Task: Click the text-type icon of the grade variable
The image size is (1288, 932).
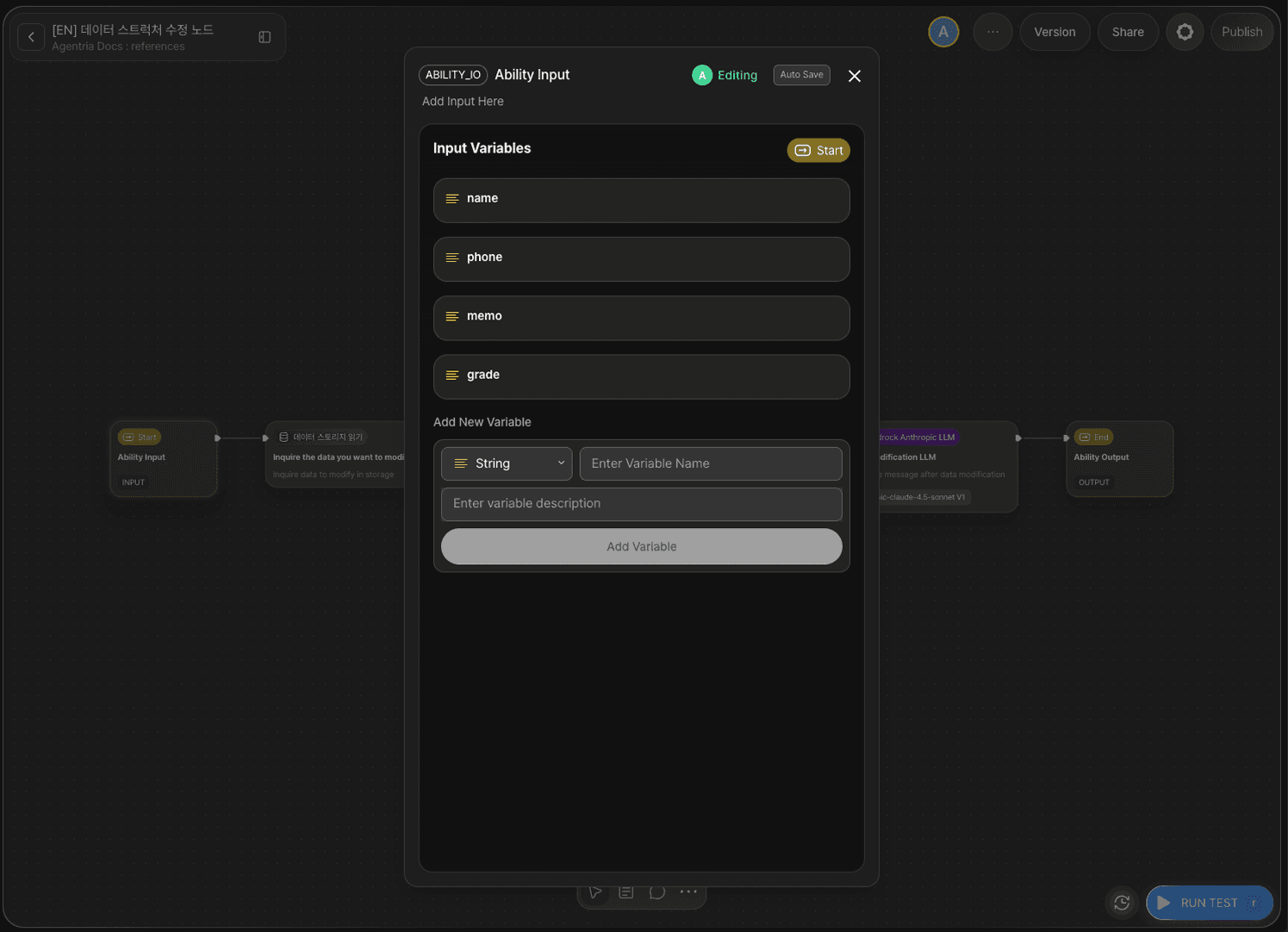Action: pos(451,375)
